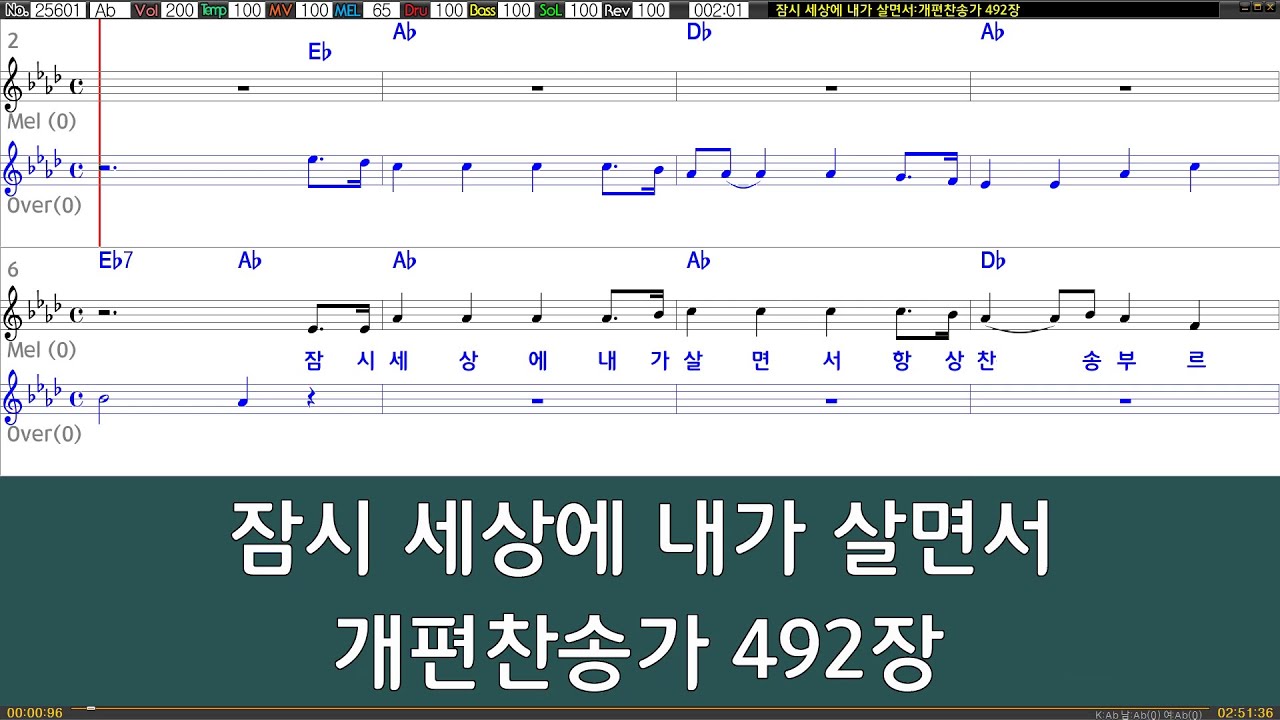Click the No. label

coord(16,10)
